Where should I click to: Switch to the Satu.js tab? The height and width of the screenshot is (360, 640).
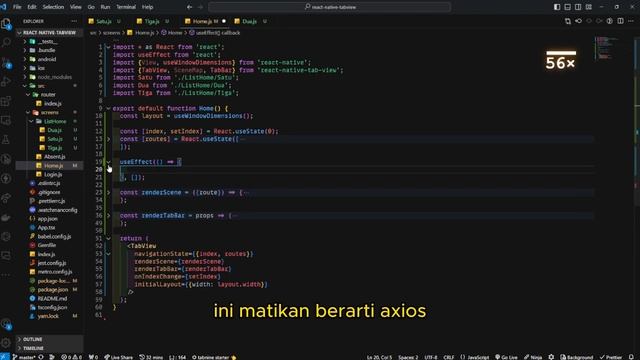[104, 21]
